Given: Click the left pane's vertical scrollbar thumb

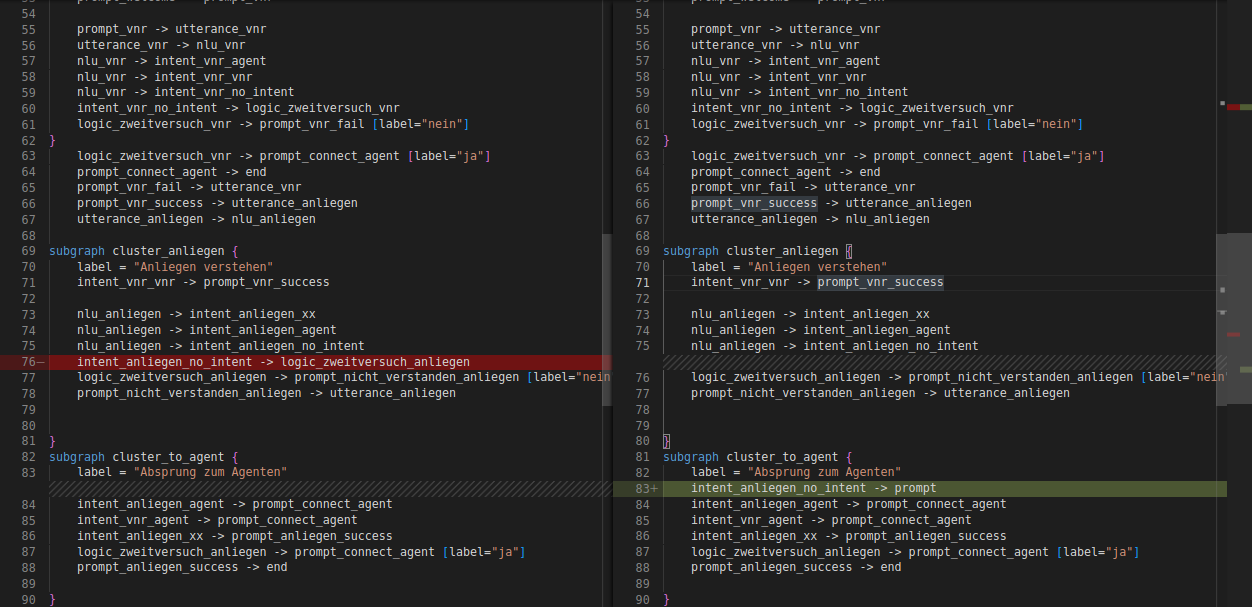Looking at the screenshot, I should coord(606,300).
